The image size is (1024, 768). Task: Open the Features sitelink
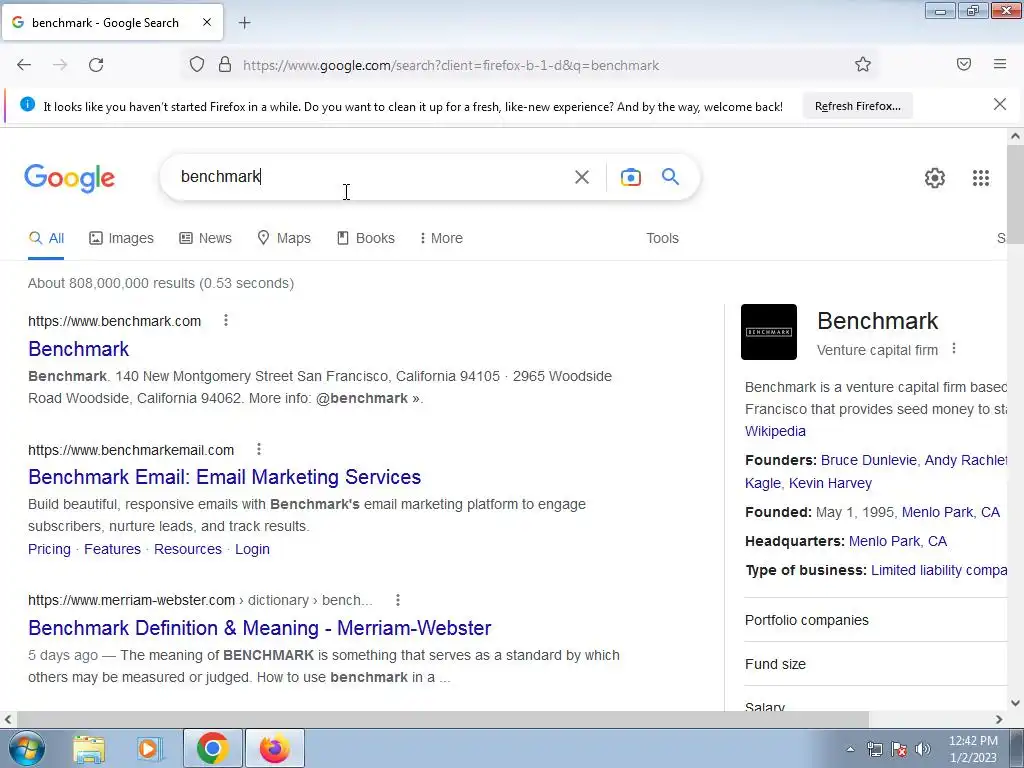pos(112,549)
